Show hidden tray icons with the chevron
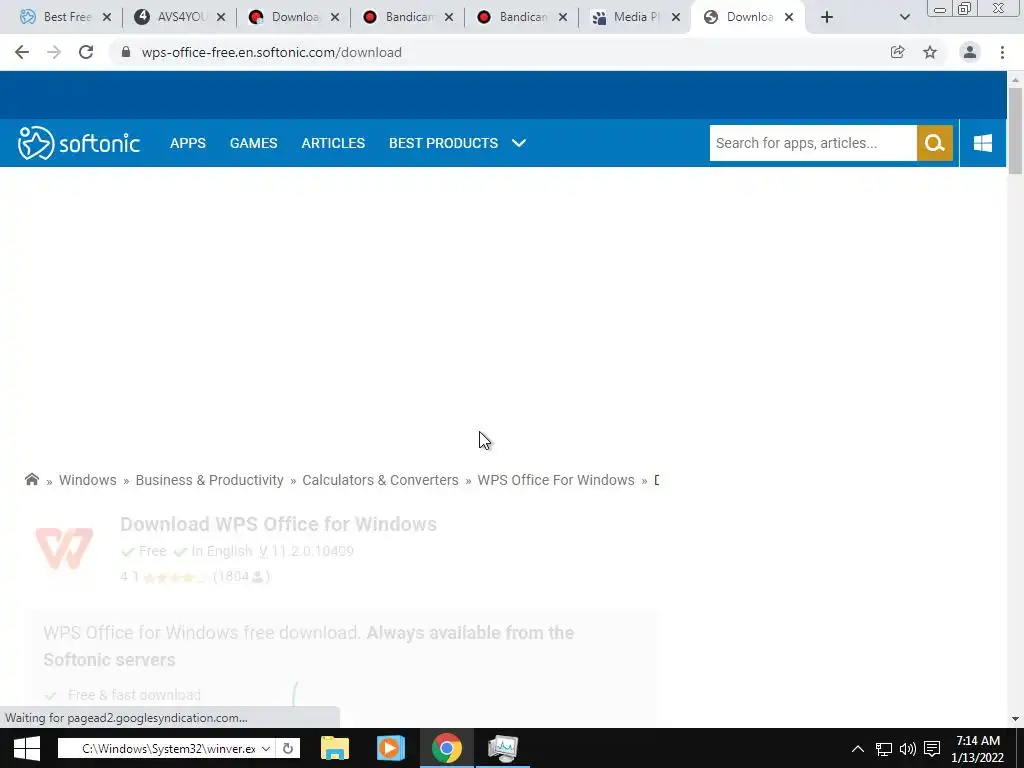Image resolution: width=1024 pixels, height=768 pixels. tap(858, 749)
